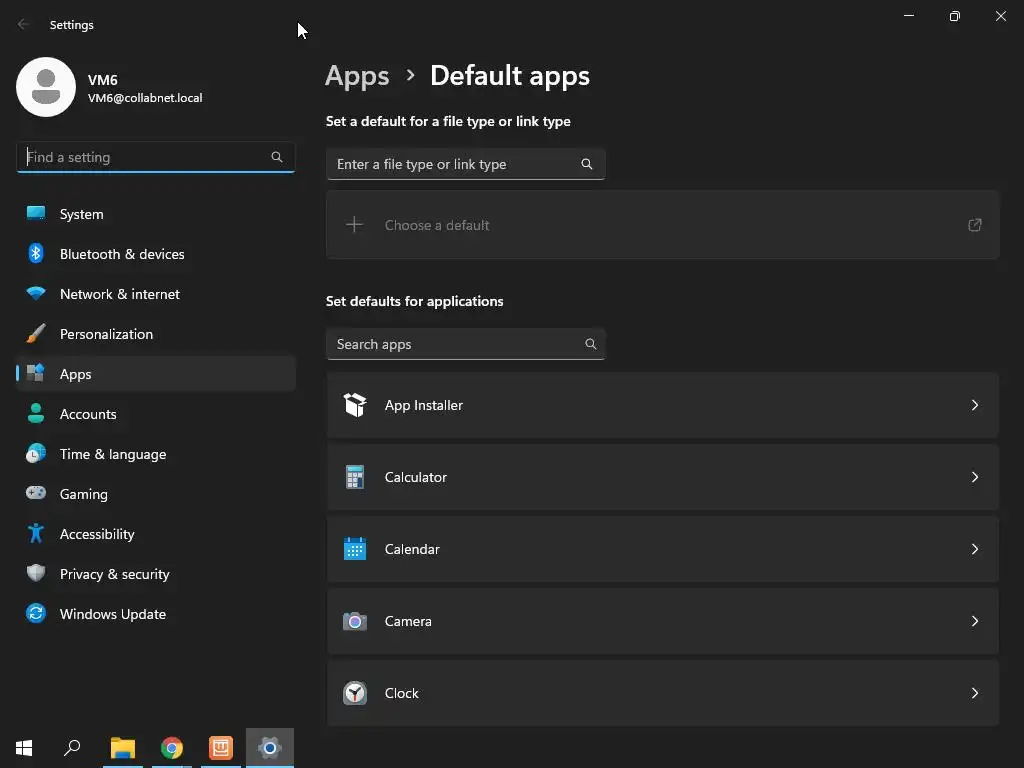
Task: Click the Camera app icon
Action: point(355,621)
